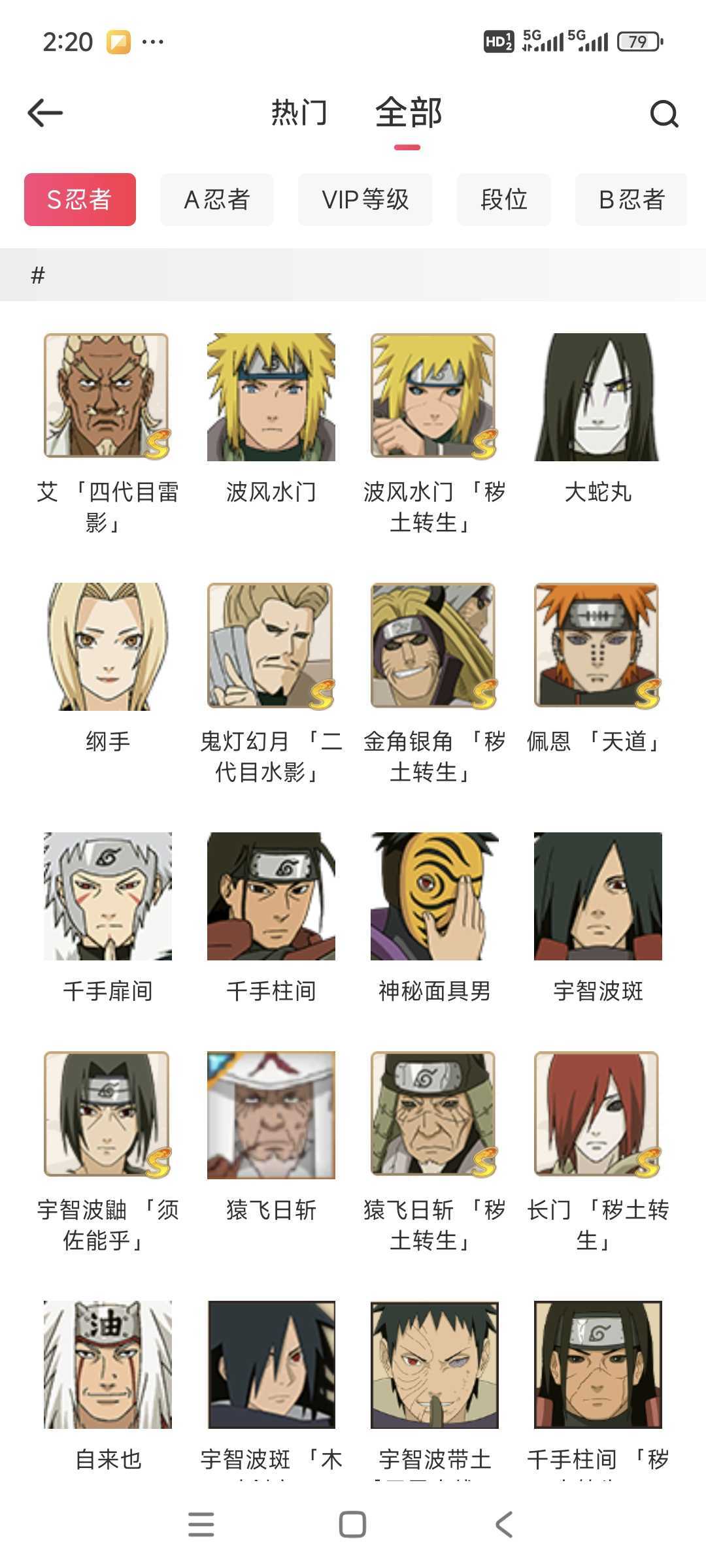Select the 自来也 character avatar
This screenshot has width=706, height=1568.
tap(108, 1364)
